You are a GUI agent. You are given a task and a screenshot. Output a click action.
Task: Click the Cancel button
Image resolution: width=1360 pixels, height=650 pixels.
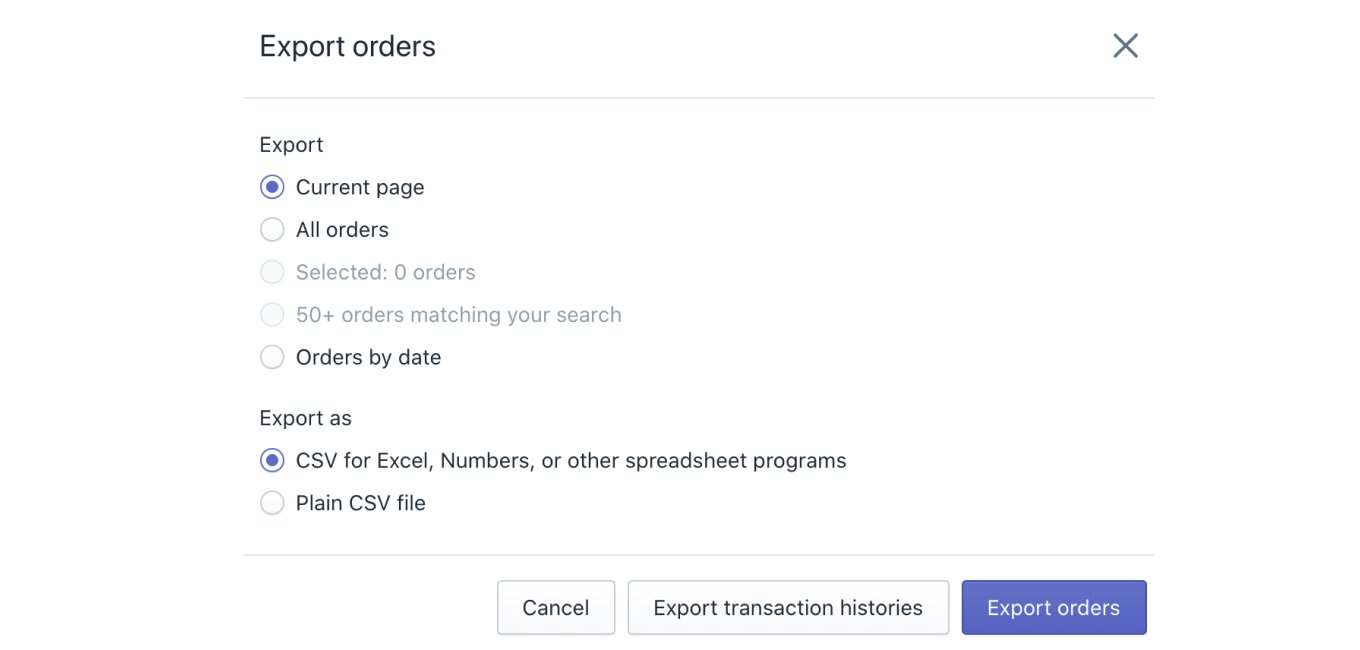(555, 608)
